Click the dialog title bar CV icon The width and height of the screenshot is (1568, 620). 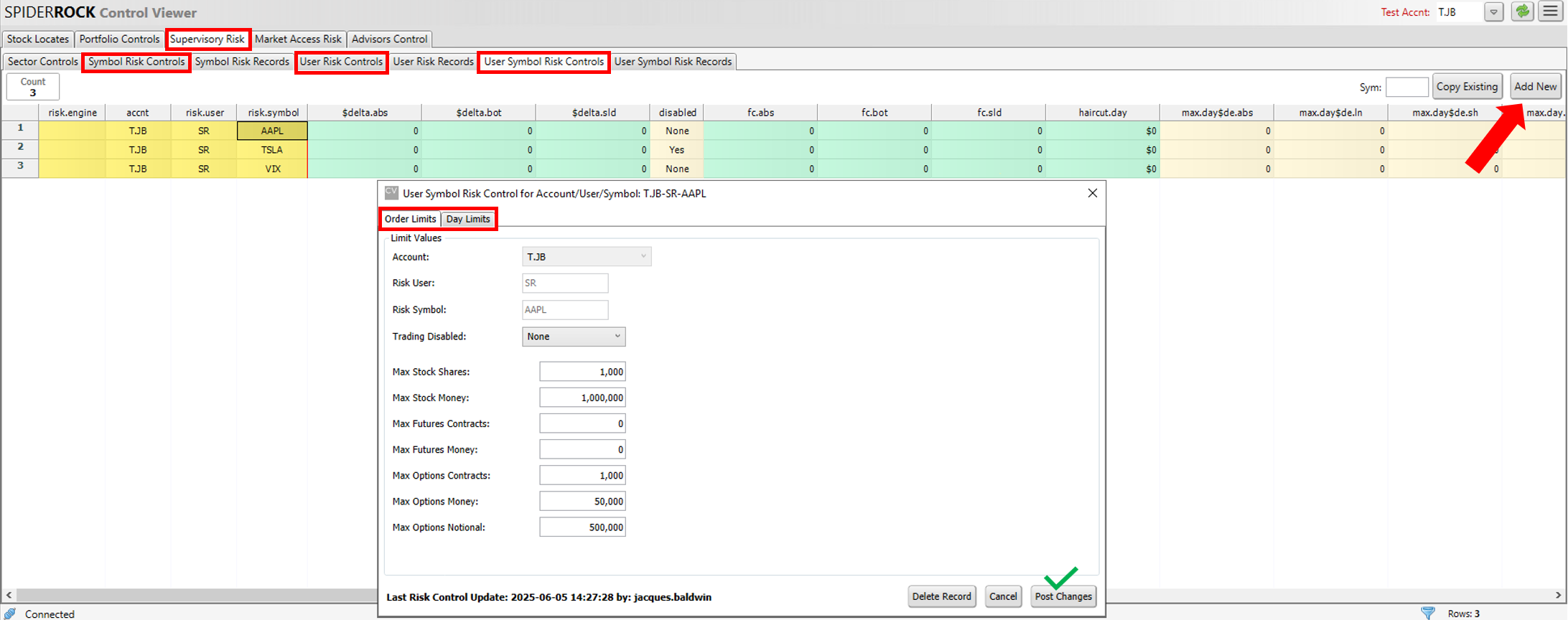pyautogui.click(x=391, y=193)
